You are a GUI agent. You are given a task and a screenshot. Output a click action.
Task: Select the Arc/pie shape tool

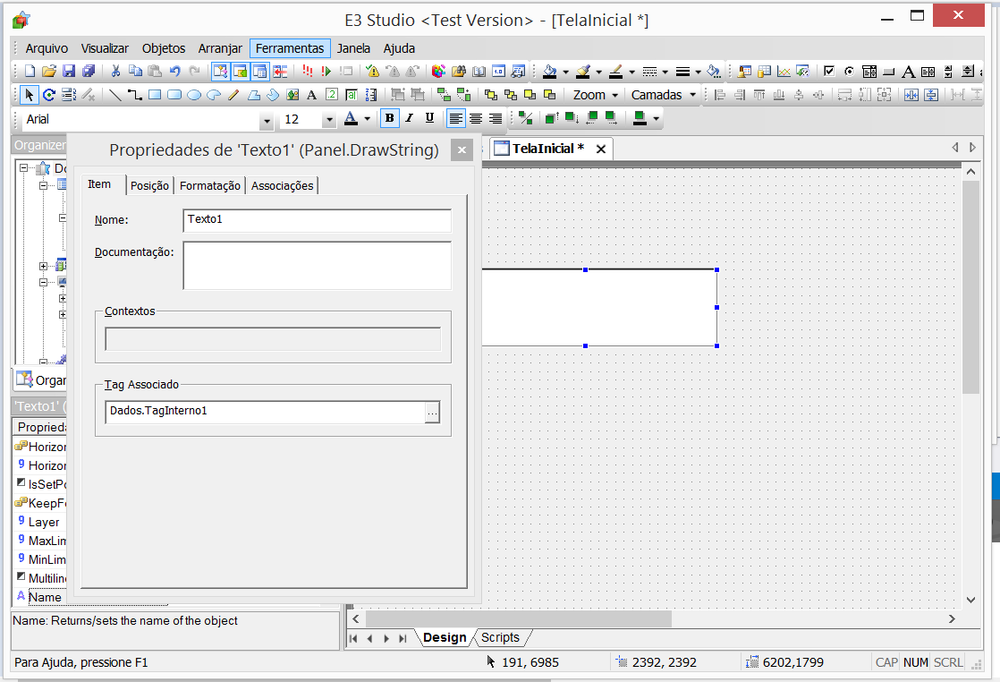tap(214, 95)
